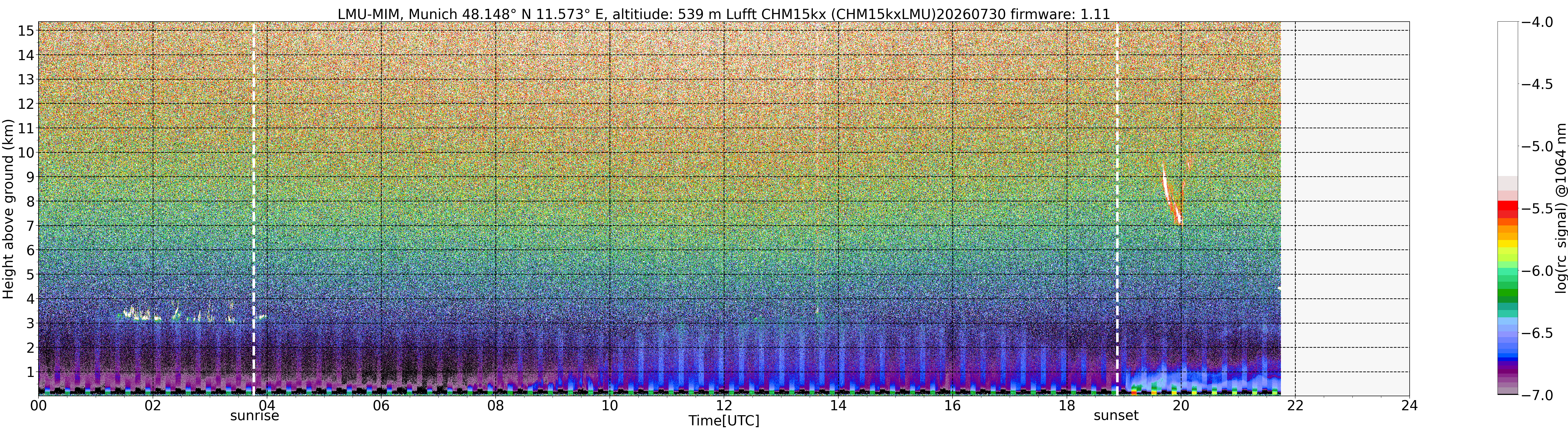Select the "sunset" label below the axis

coord(1116,415)
